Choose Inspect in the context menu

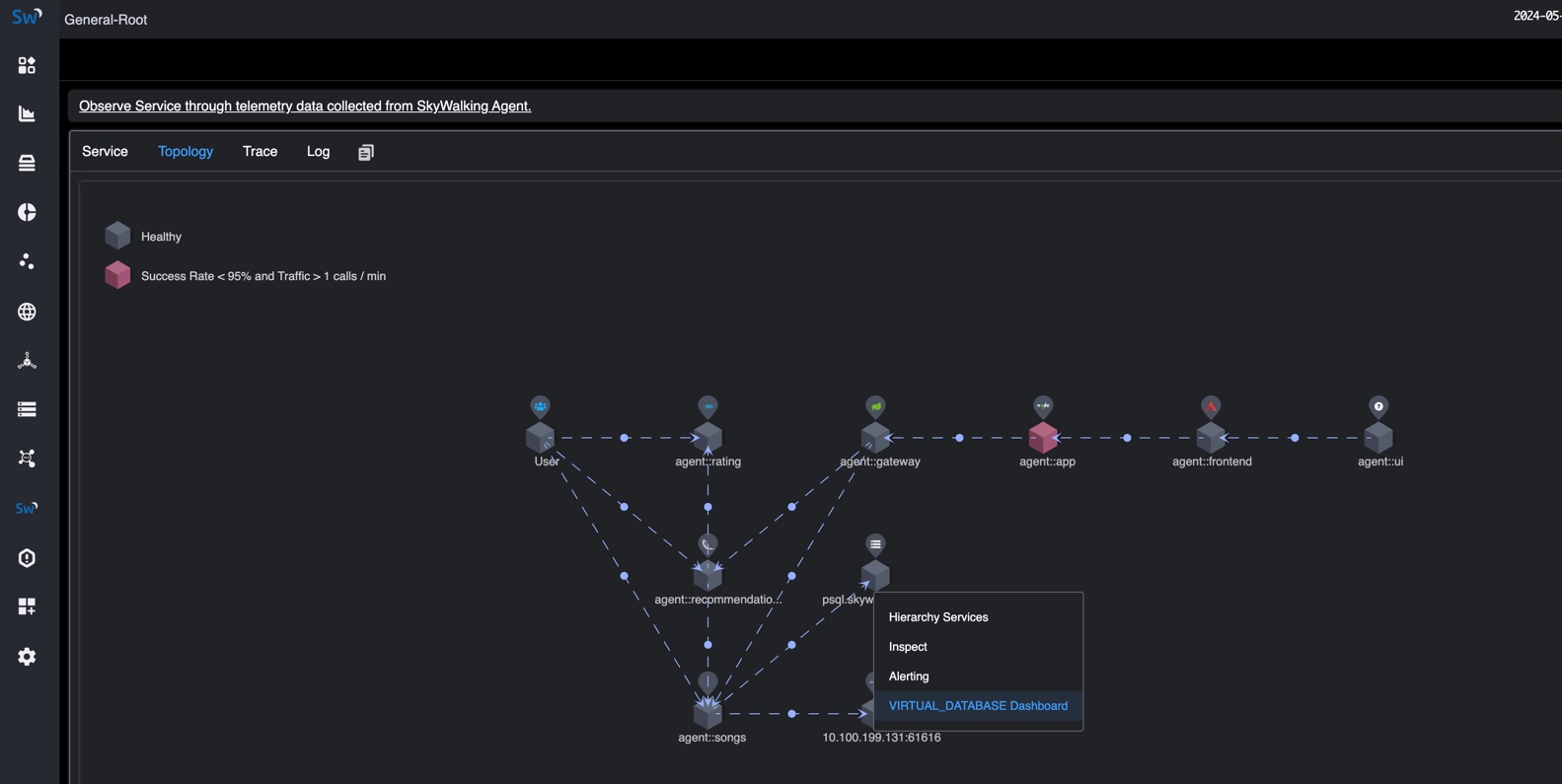click(x=907, y=647)
